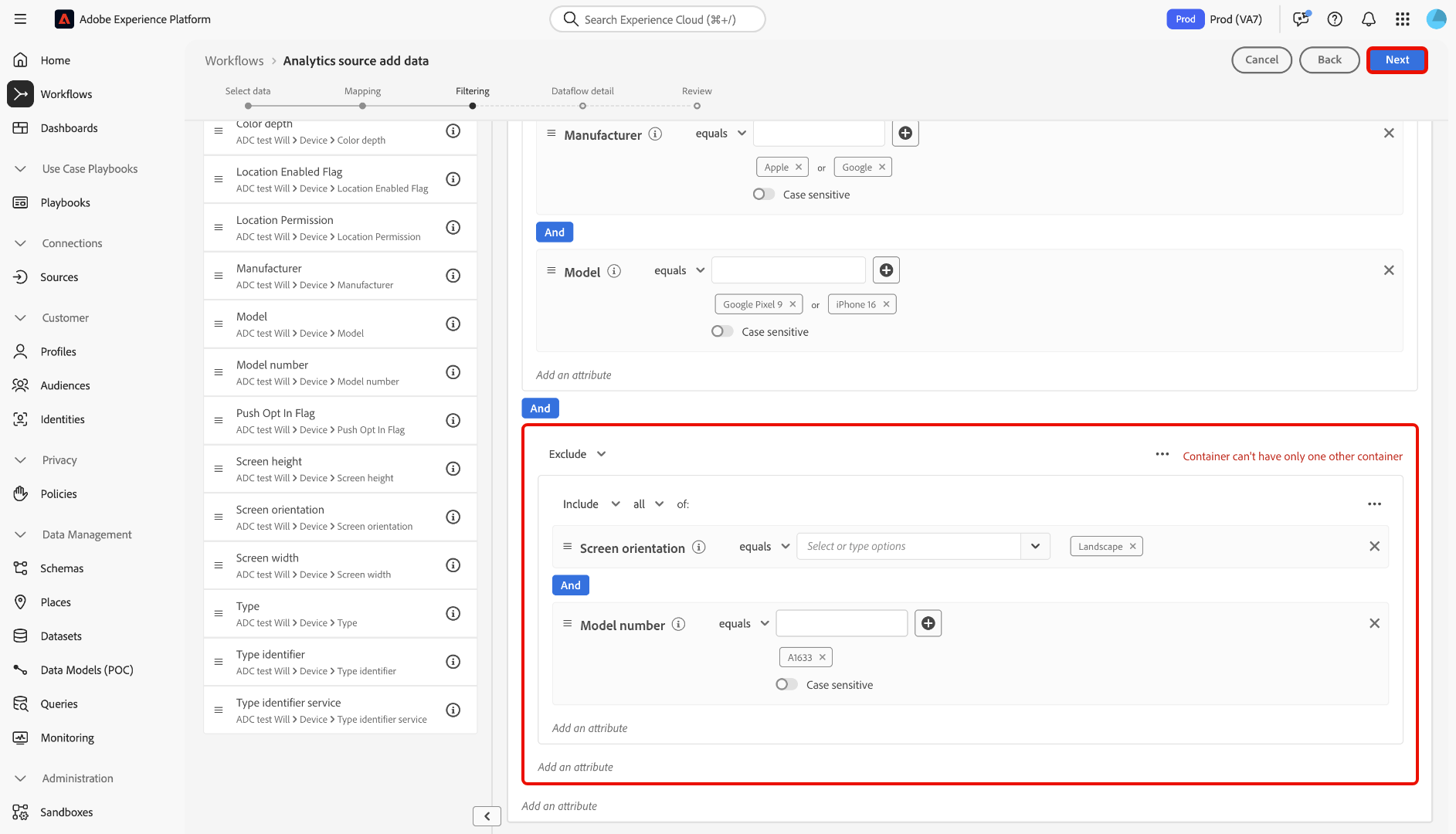Remove the Model filter rule
The width and height of the screenshot is (1456, 834).
[1389, 270]
